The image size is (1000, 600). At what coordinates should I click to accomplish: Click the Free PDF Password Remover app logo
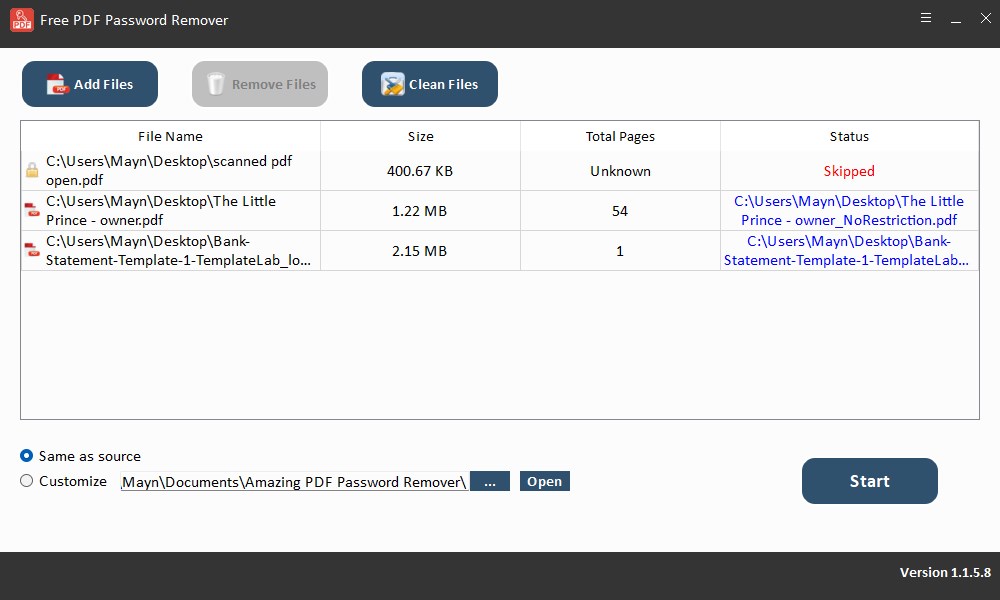point(22,20)
